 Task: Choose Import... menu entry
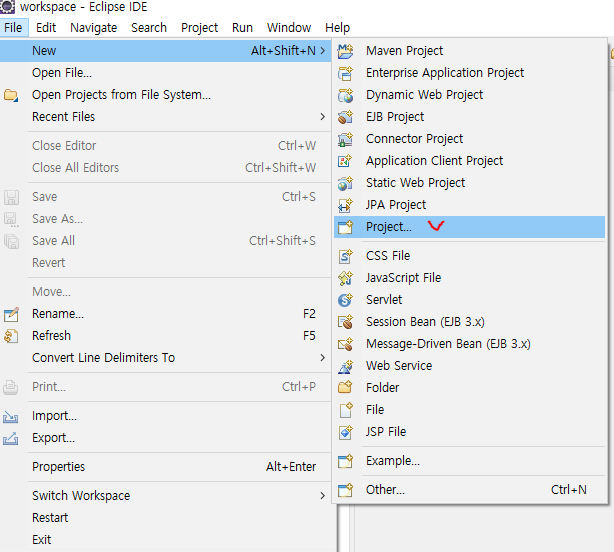click(x=166, y=416)
